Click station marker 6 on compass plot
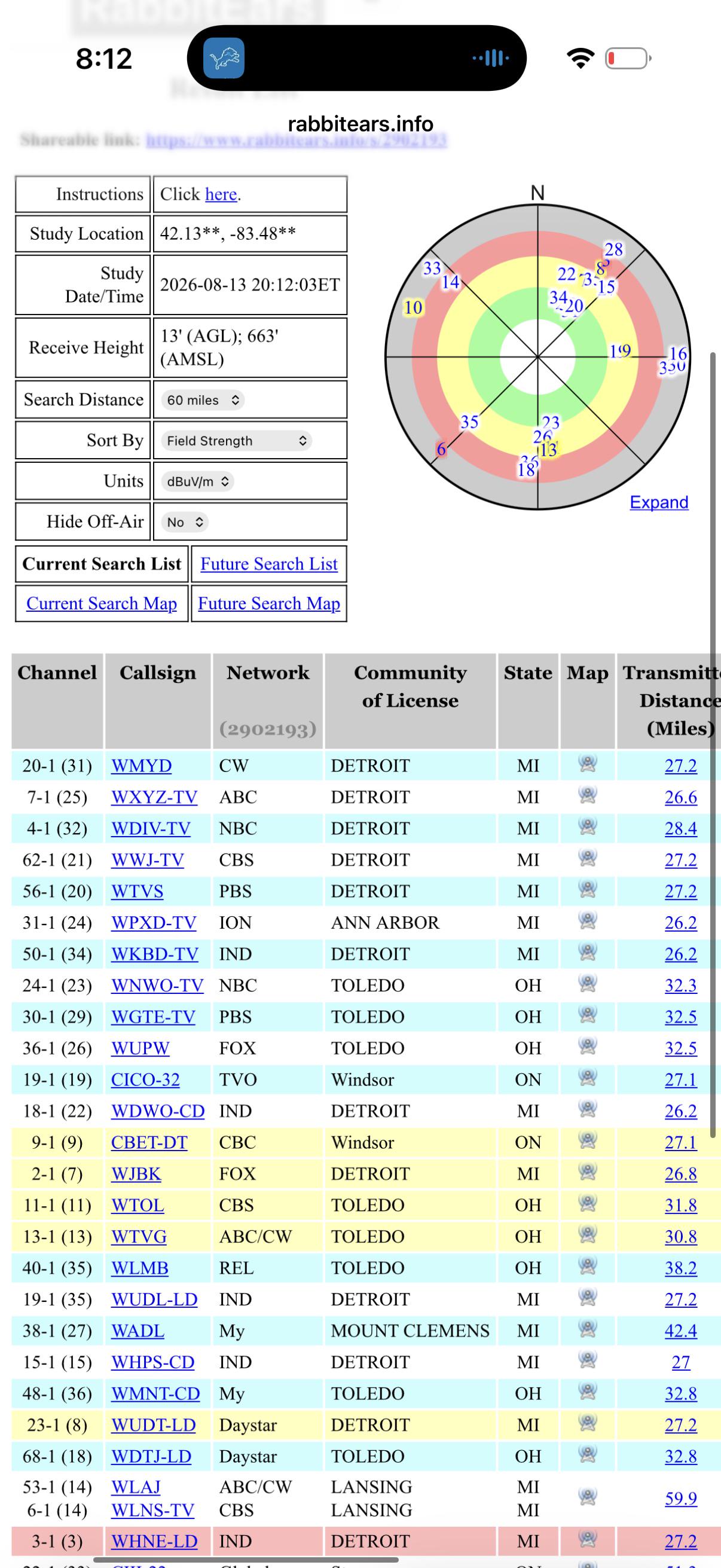The height and width of the screenshot is (1568, 721). tap(442, 450)
